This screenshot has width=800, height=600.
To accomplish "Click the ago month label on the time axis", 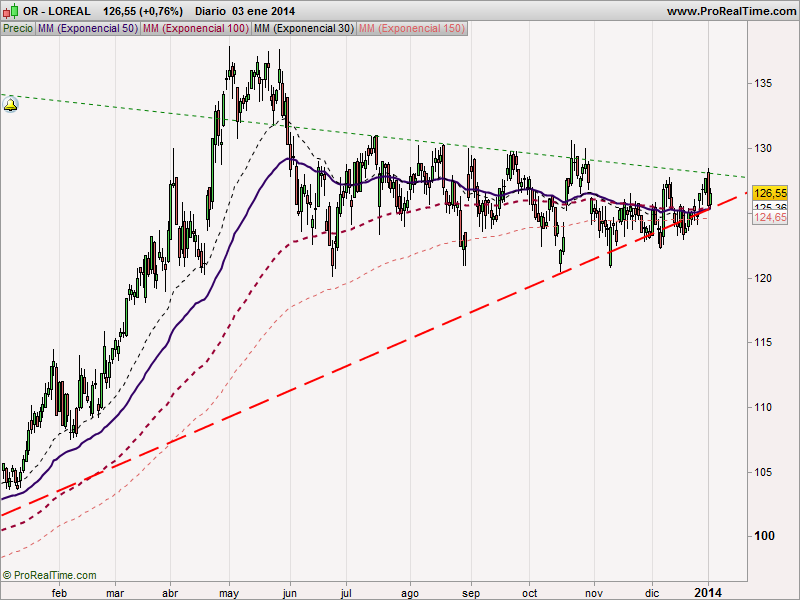I will coord(410,593).
